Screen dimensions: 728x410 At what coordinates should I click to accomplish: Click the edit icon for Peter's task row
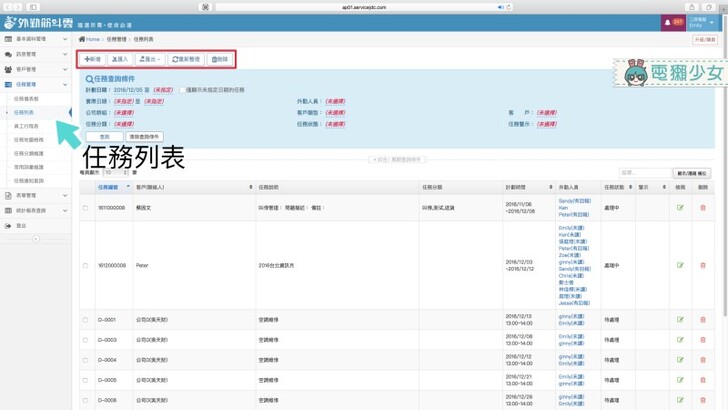[x=680, y=265]
